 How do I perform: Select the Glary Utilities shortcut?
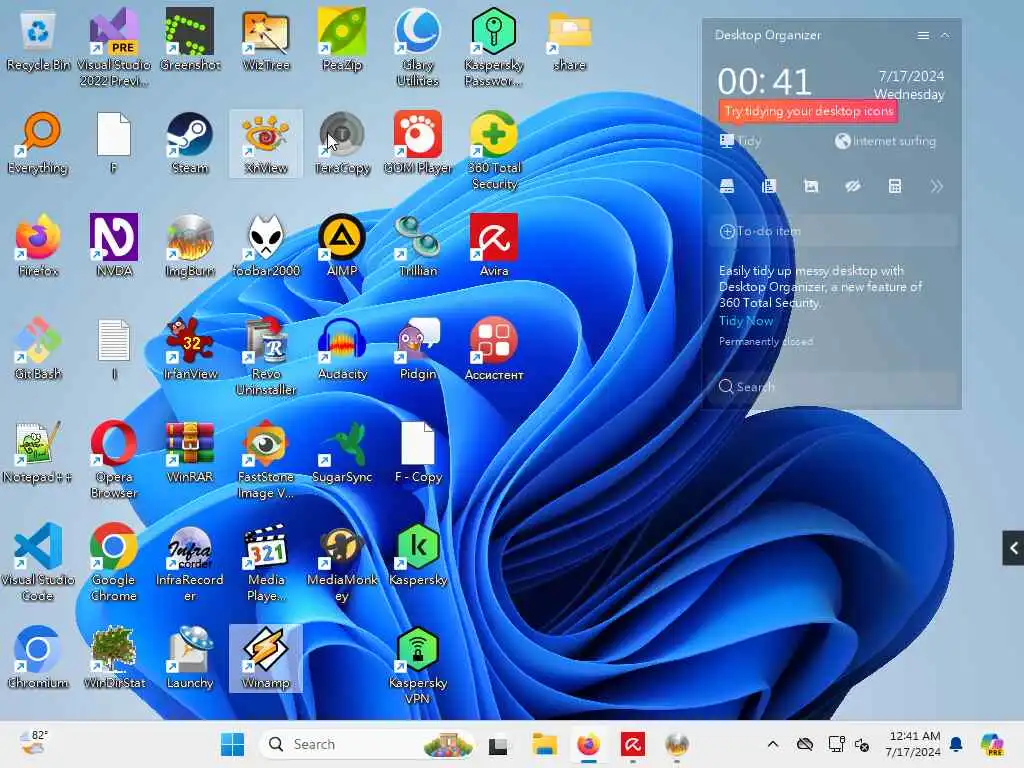coord(418,47)
